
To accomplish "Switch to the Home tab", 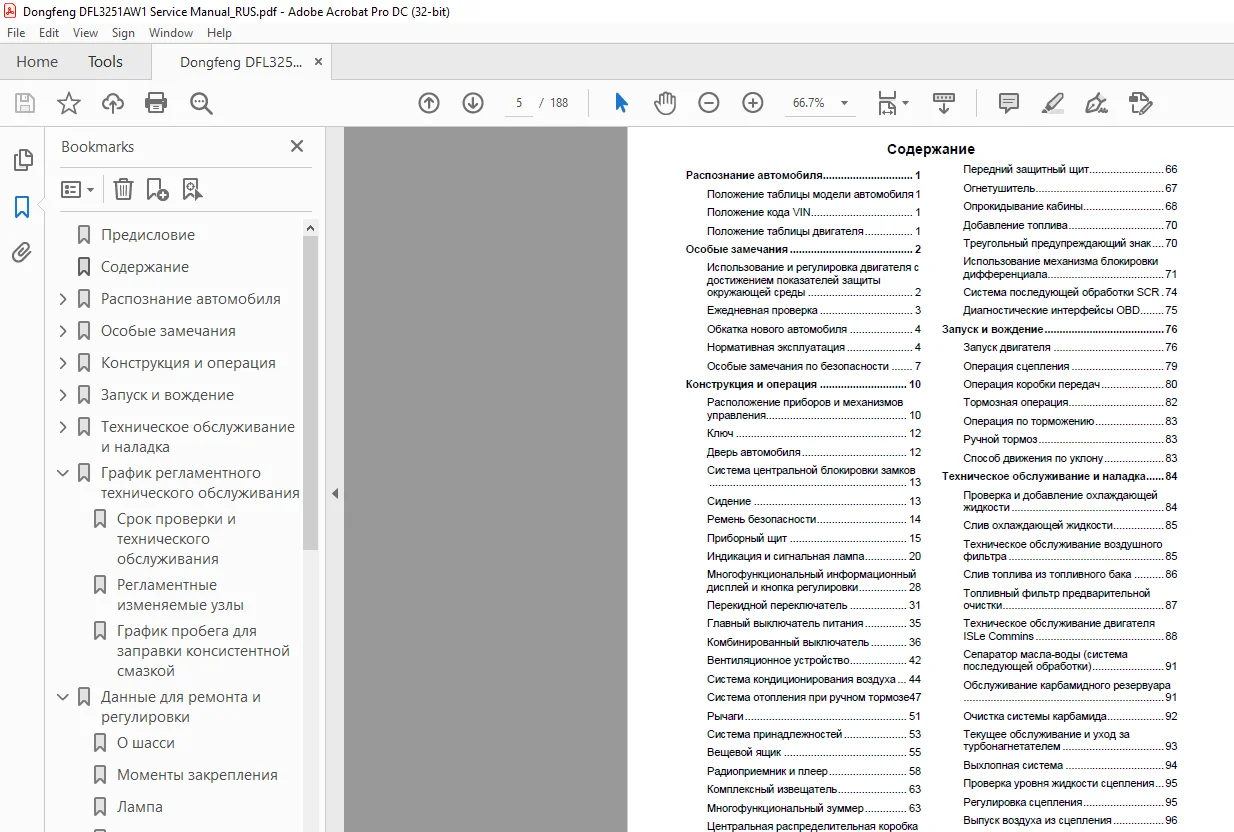I will tap(37, 62).
